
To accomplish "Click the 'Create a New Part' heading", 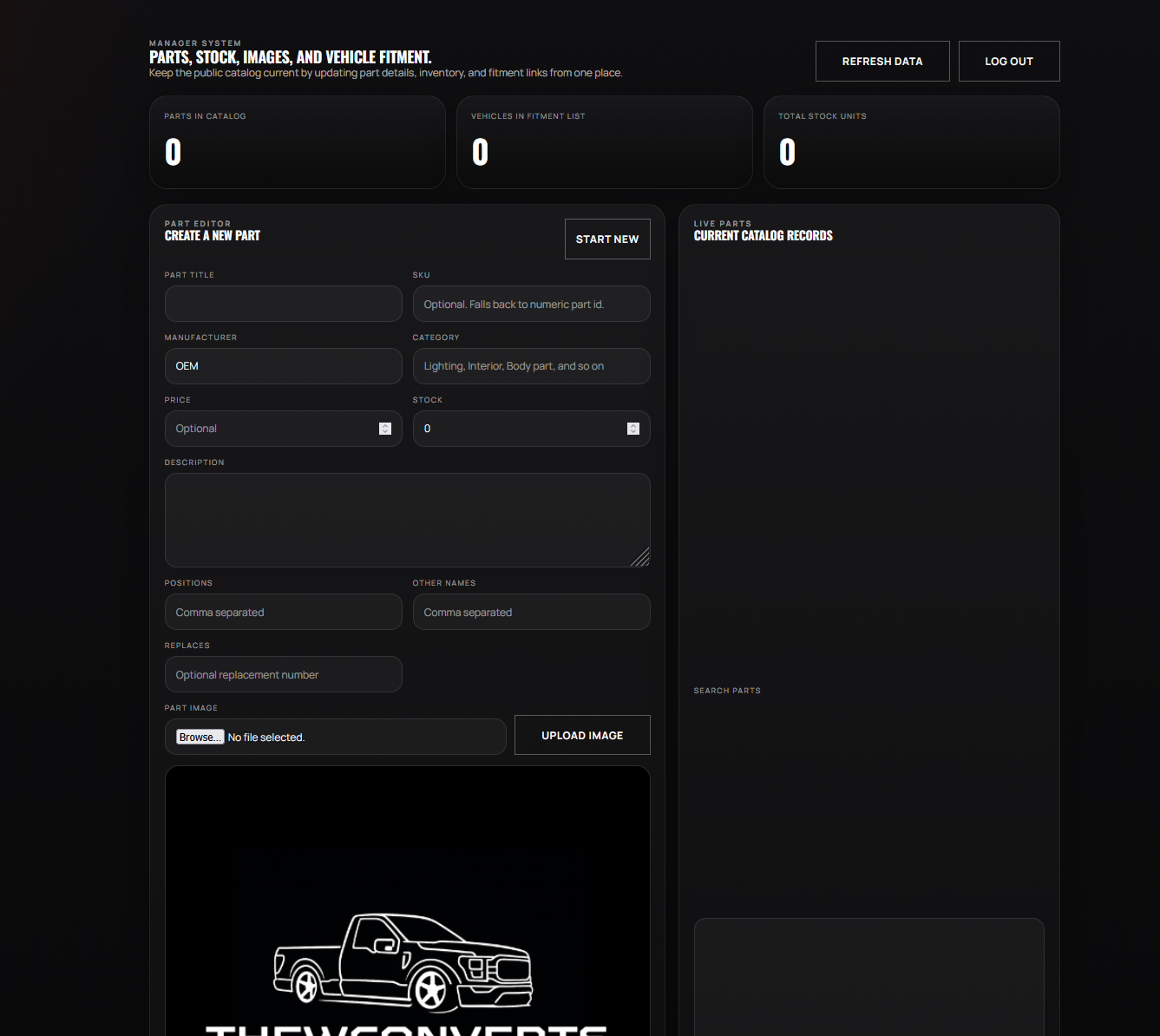I will pos(213,236).
